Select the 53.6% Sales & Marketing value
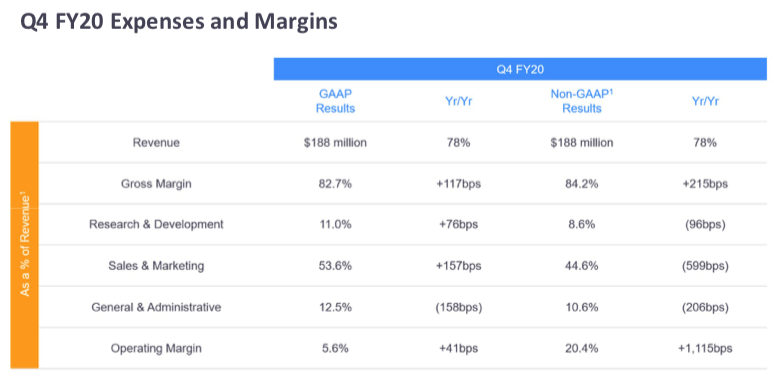The height and width of the screenshot is (381, 774). [x=335, y=266]
